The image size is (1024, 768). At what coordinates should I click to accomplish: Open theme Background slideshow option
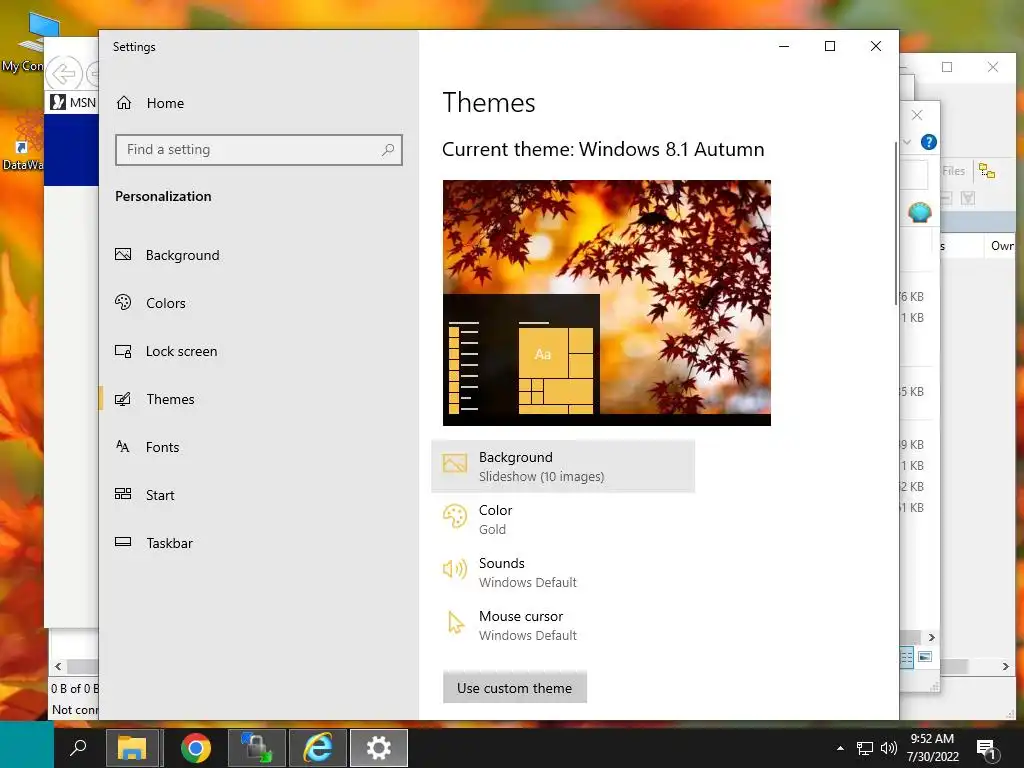563,466
